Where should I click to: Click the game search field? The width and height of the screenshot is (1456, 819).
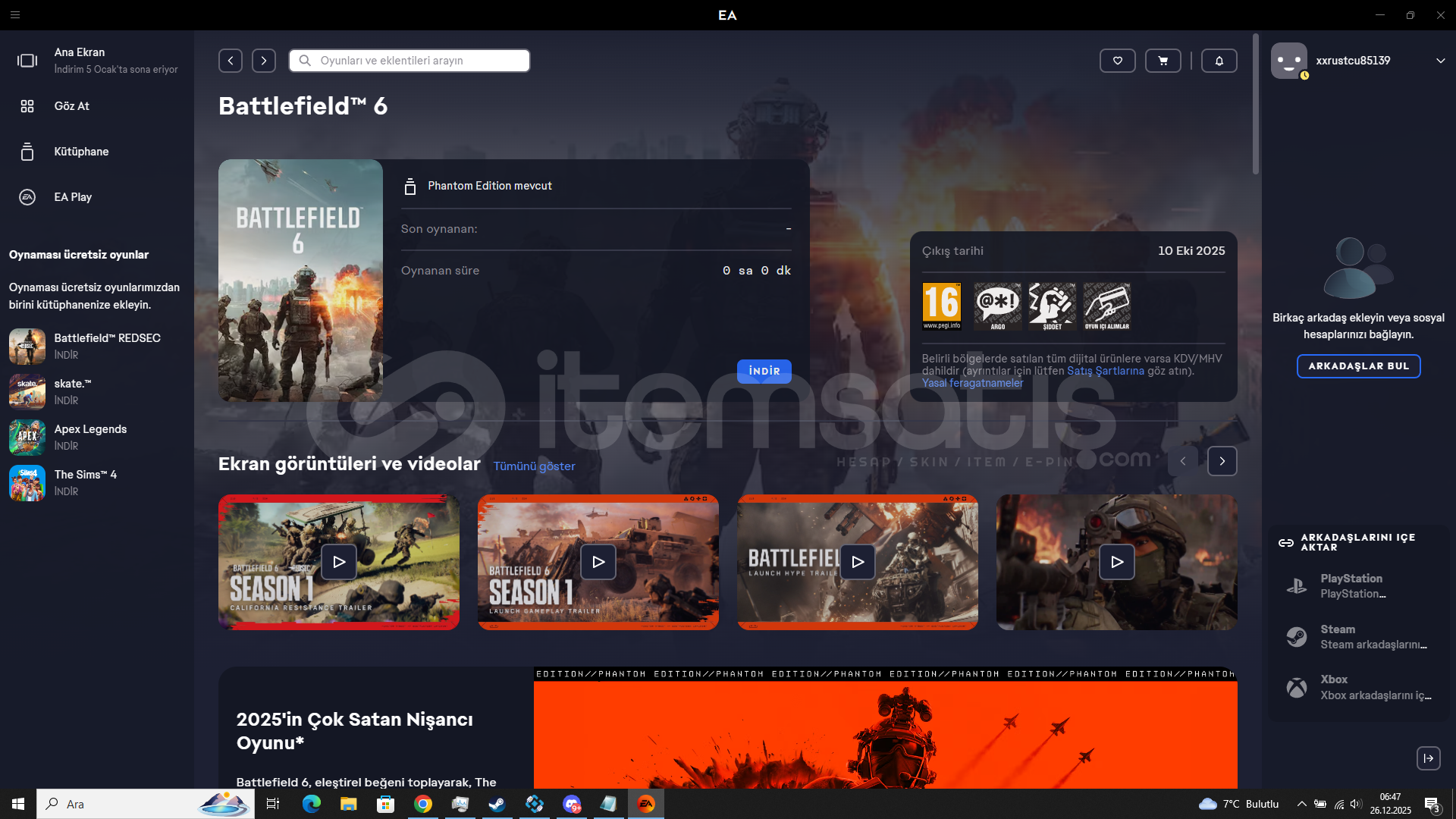pyautogui.click(x=409, y=61)
